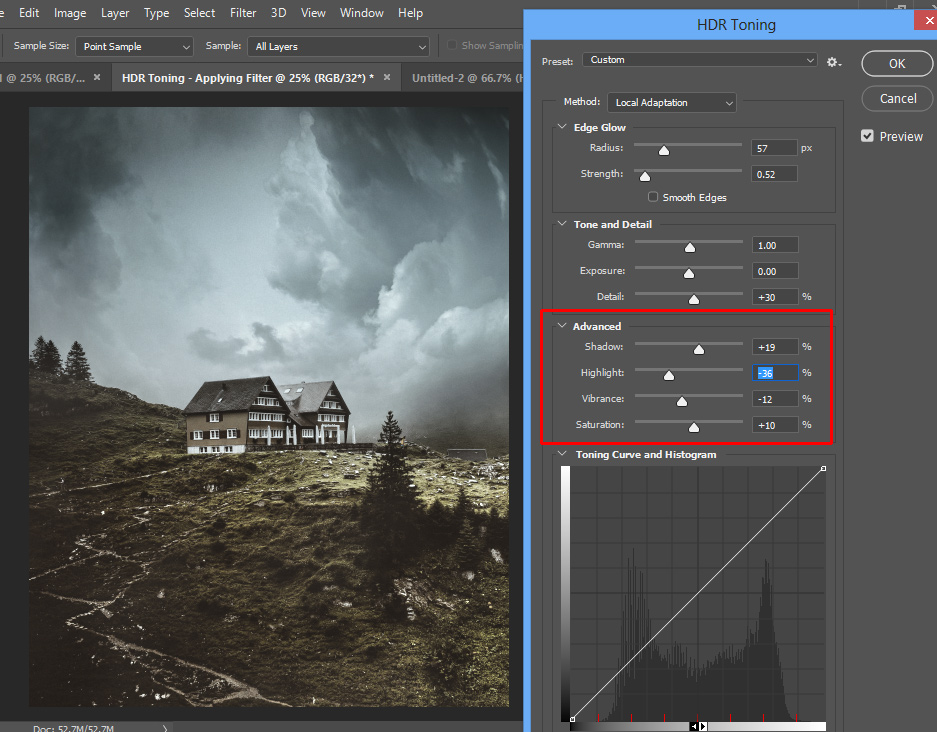Open the Preset dropdown showing Custom
937x732 pixels.
pos(699,60)
